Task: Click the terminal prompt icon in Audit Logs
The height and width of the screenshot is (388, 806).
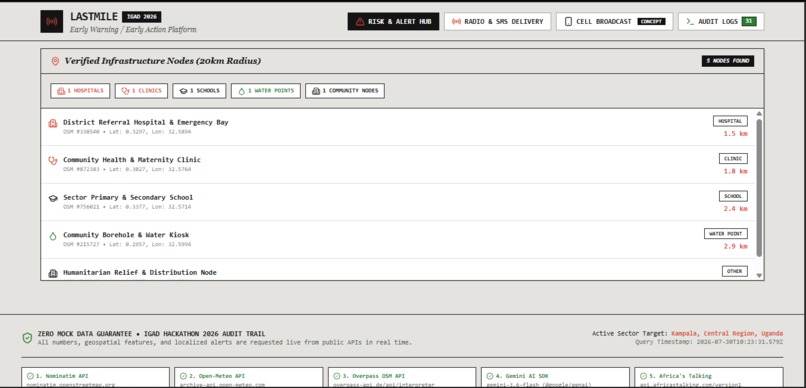Action: 690,22
